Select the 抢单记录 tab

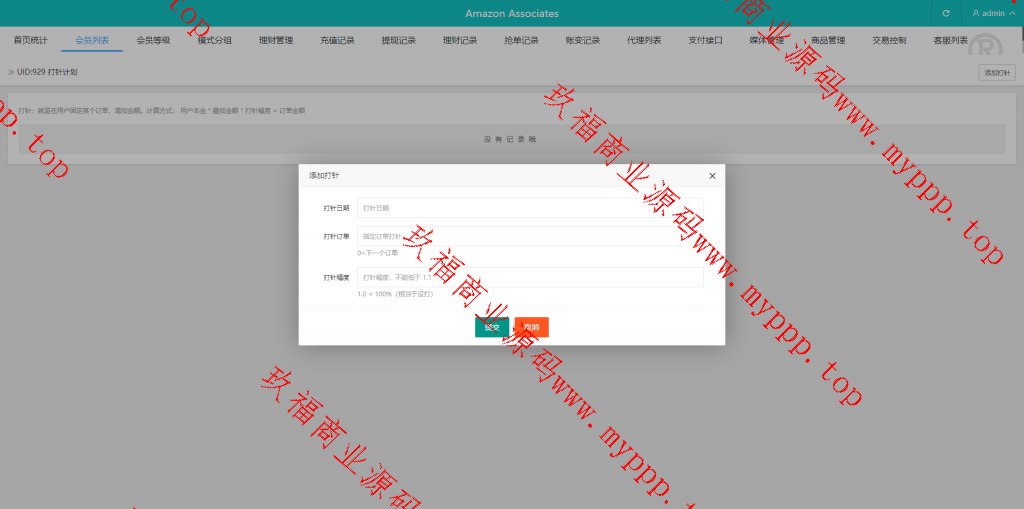pos(521,41)
